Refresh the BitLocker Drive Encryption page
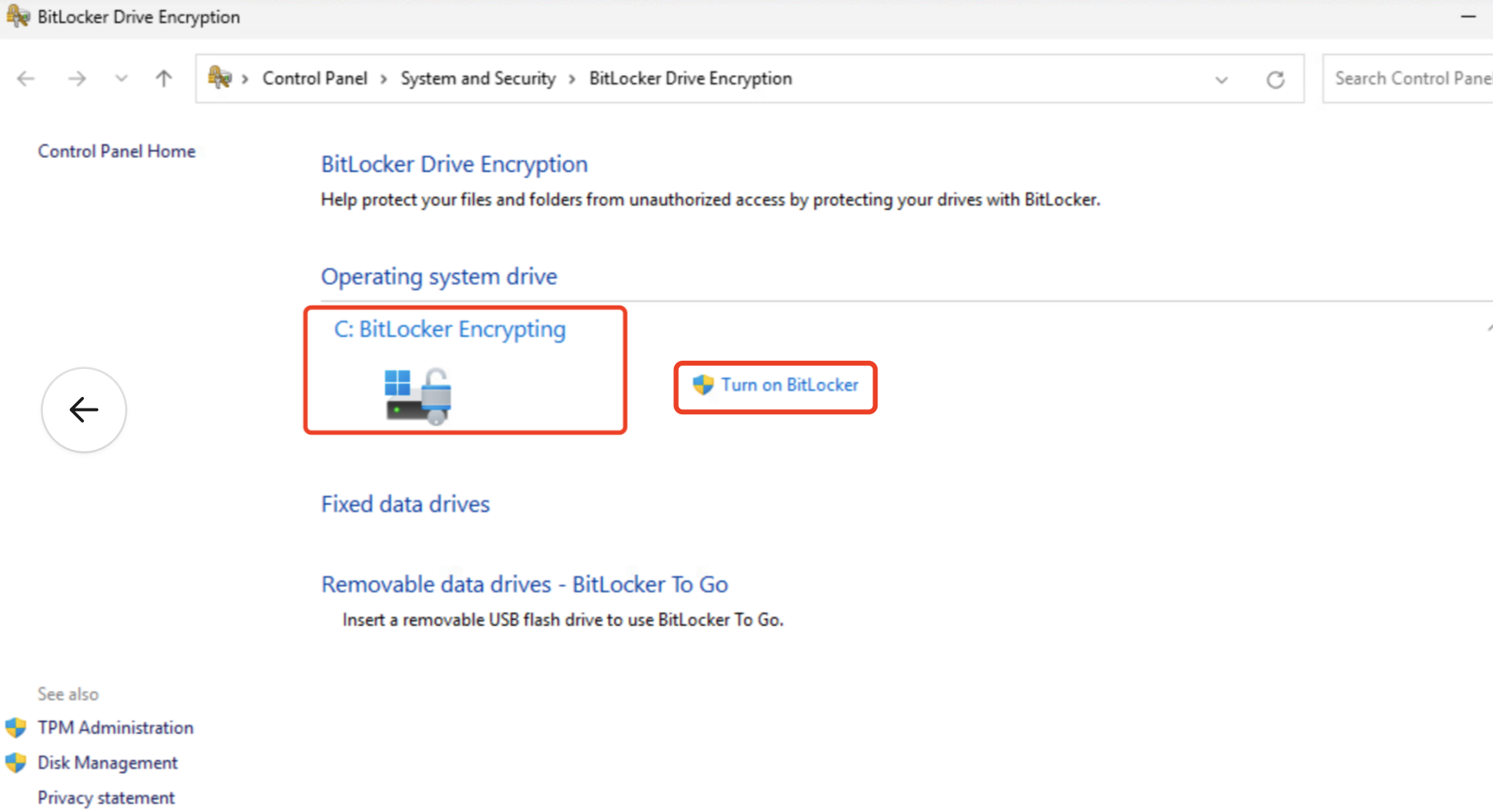The height and width of the screenshot is (812, 1493). 1275,80
